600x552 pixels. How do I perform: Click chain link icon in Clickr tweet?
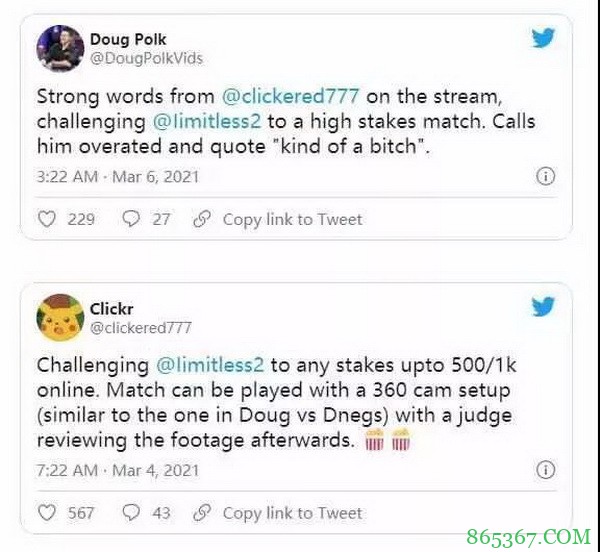tap(202, 513)
